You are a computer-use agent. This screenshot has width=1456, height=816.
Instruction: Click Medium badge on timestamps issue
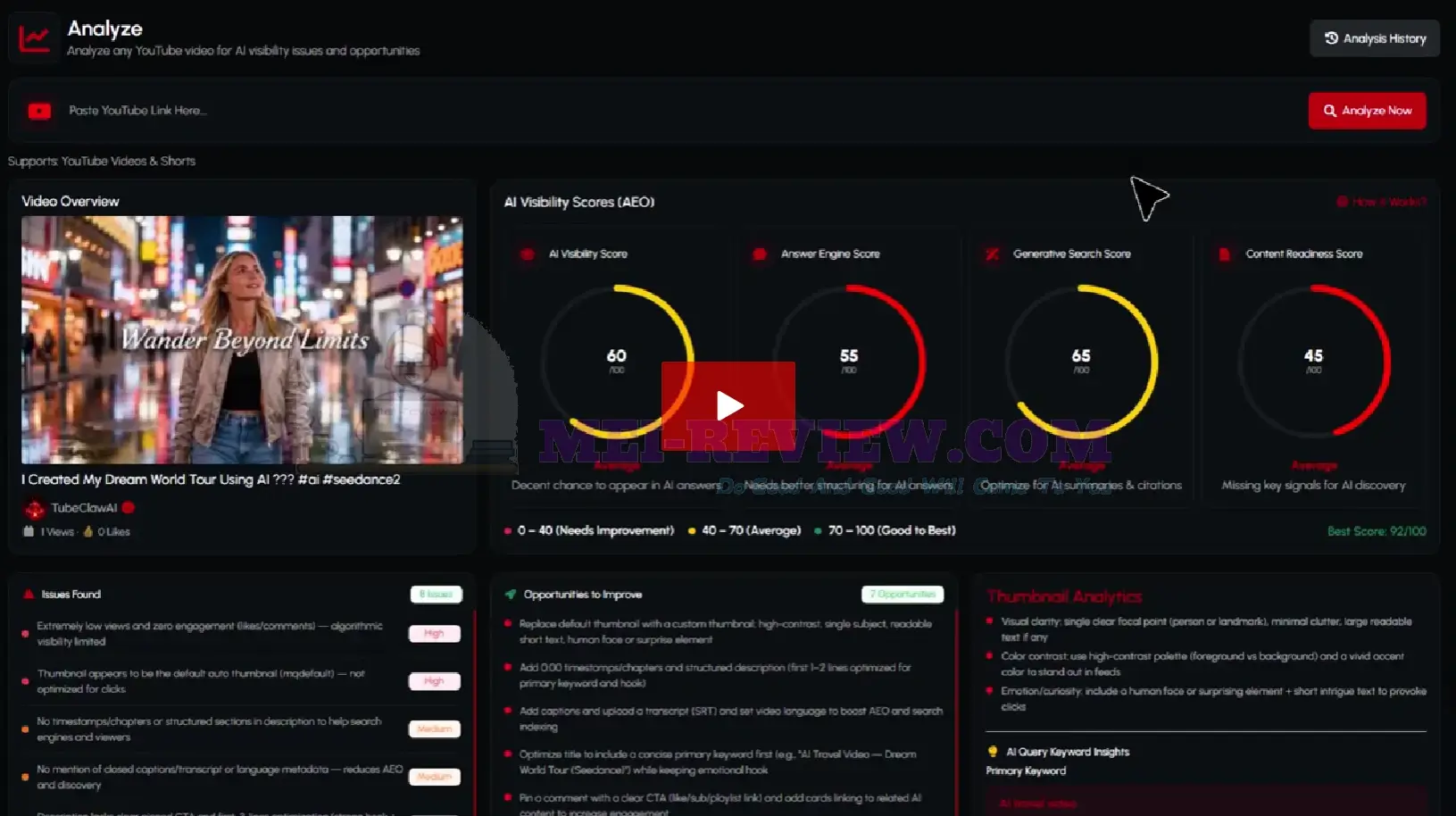435,729
